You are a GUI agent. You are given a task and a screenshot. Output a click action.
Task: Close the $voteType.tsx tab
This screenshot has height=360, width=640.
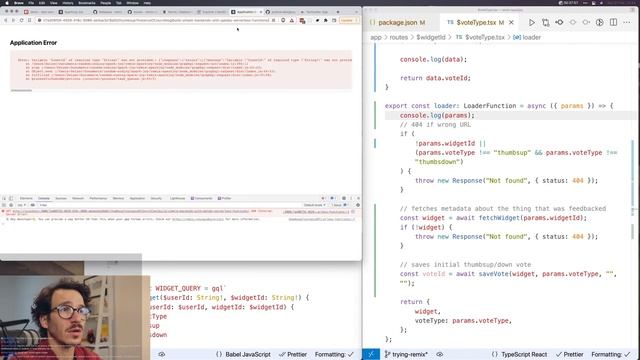click(x=511, y=23)
